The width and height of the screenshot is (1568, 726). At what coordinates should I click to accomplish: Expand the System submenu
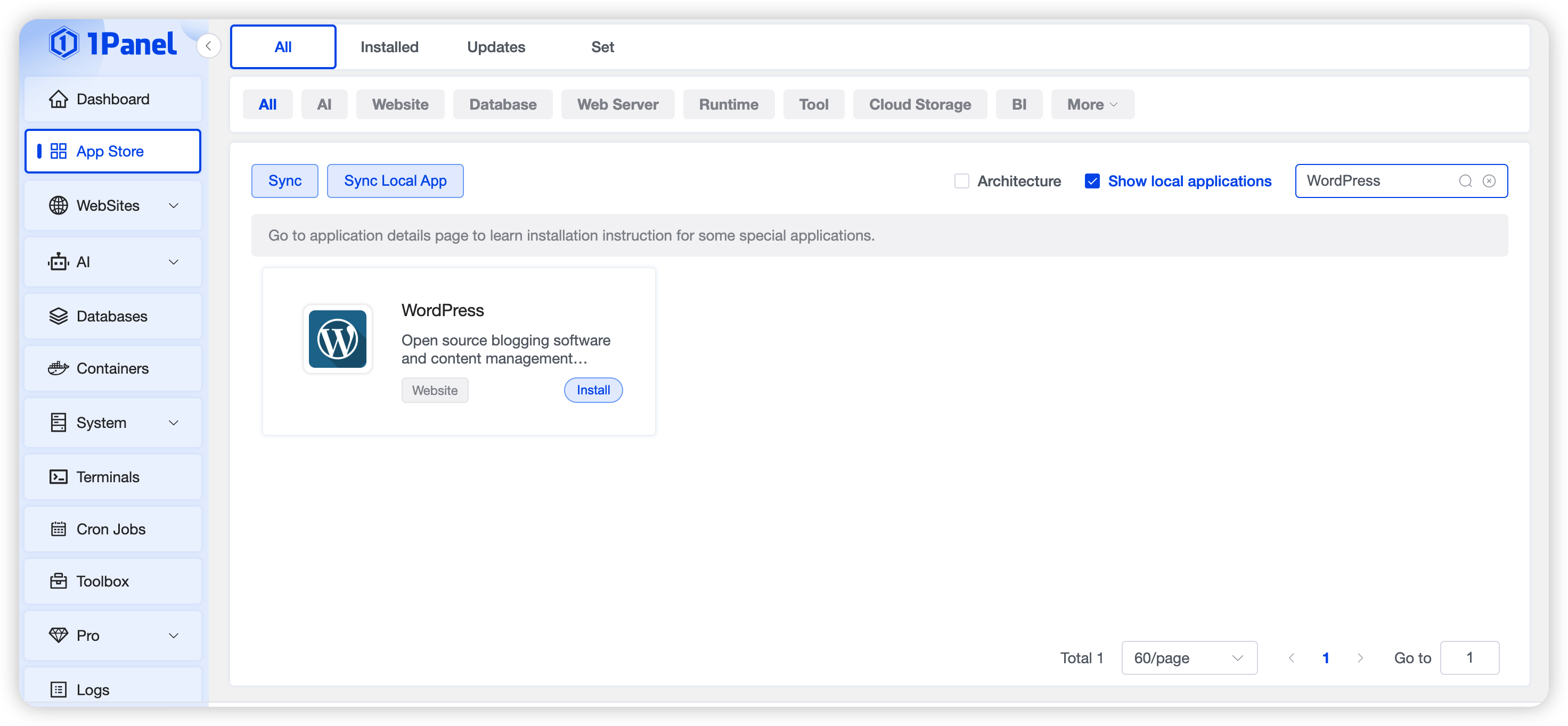pos(174,423)
